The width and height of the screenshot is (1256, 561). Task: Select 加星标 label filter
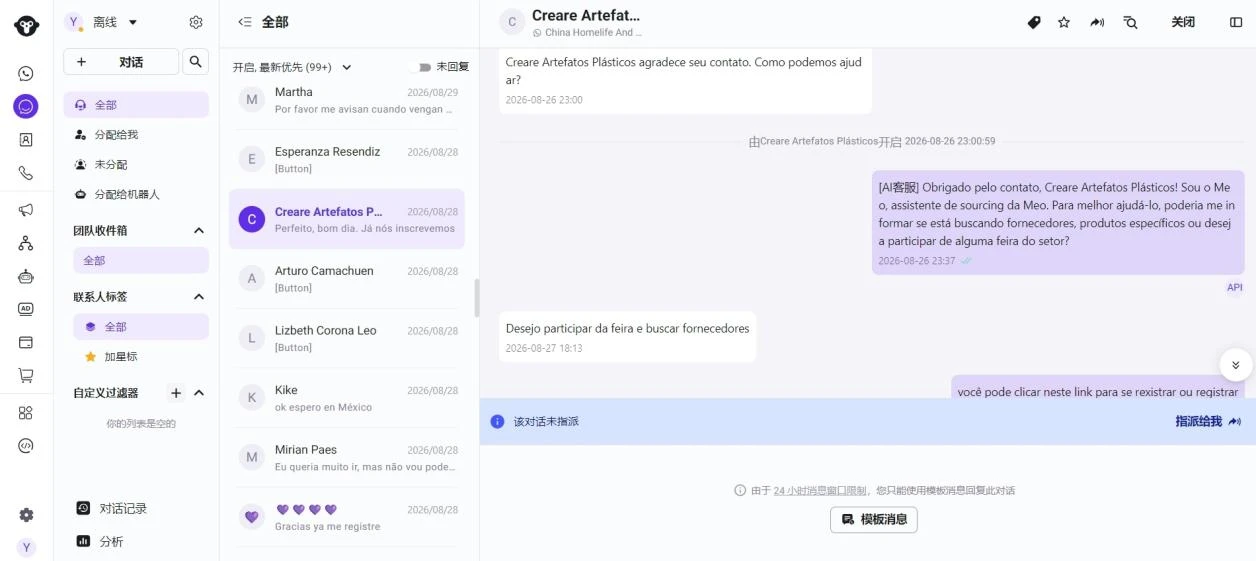tap(141, 357)
